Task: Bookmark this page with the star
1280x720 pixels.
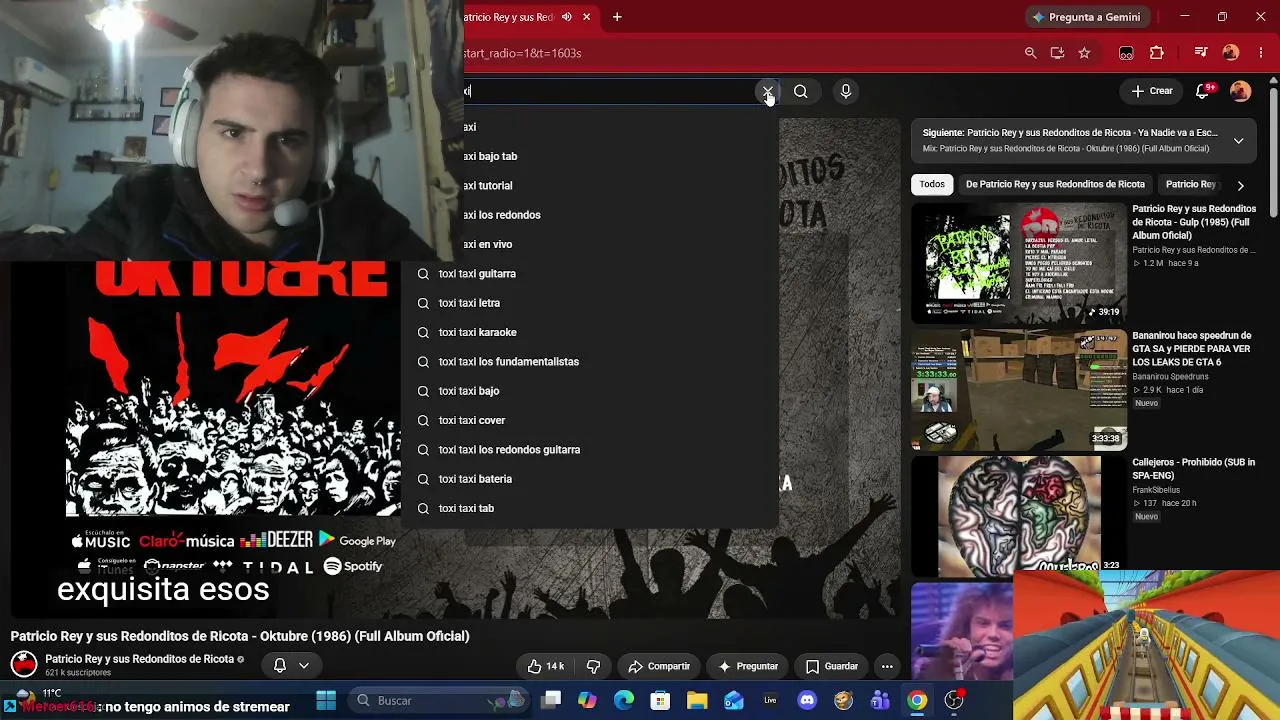Action: [x=1084, y=53]
